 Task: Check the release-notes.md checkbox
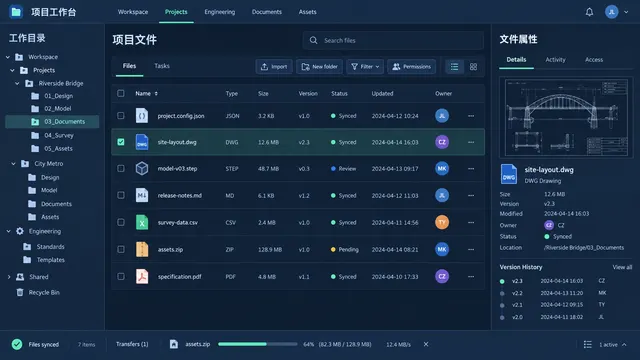coord(121,196)
